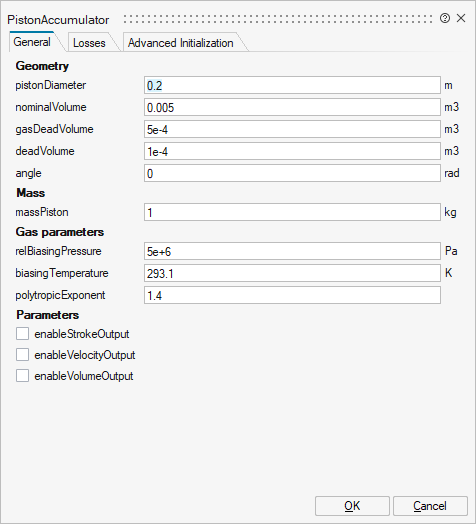
Task: Click the biasingTemperature label
Action: (62, 273)
